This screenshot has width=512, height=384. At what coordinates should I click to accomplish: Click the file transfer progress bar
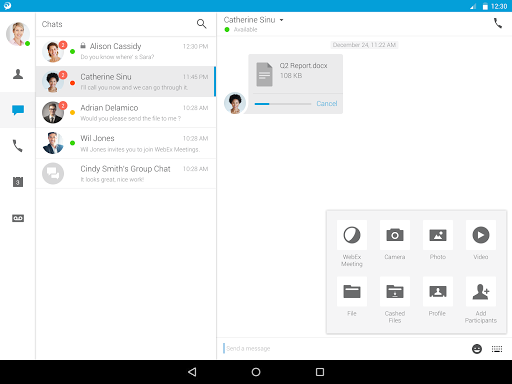point(283,104)
